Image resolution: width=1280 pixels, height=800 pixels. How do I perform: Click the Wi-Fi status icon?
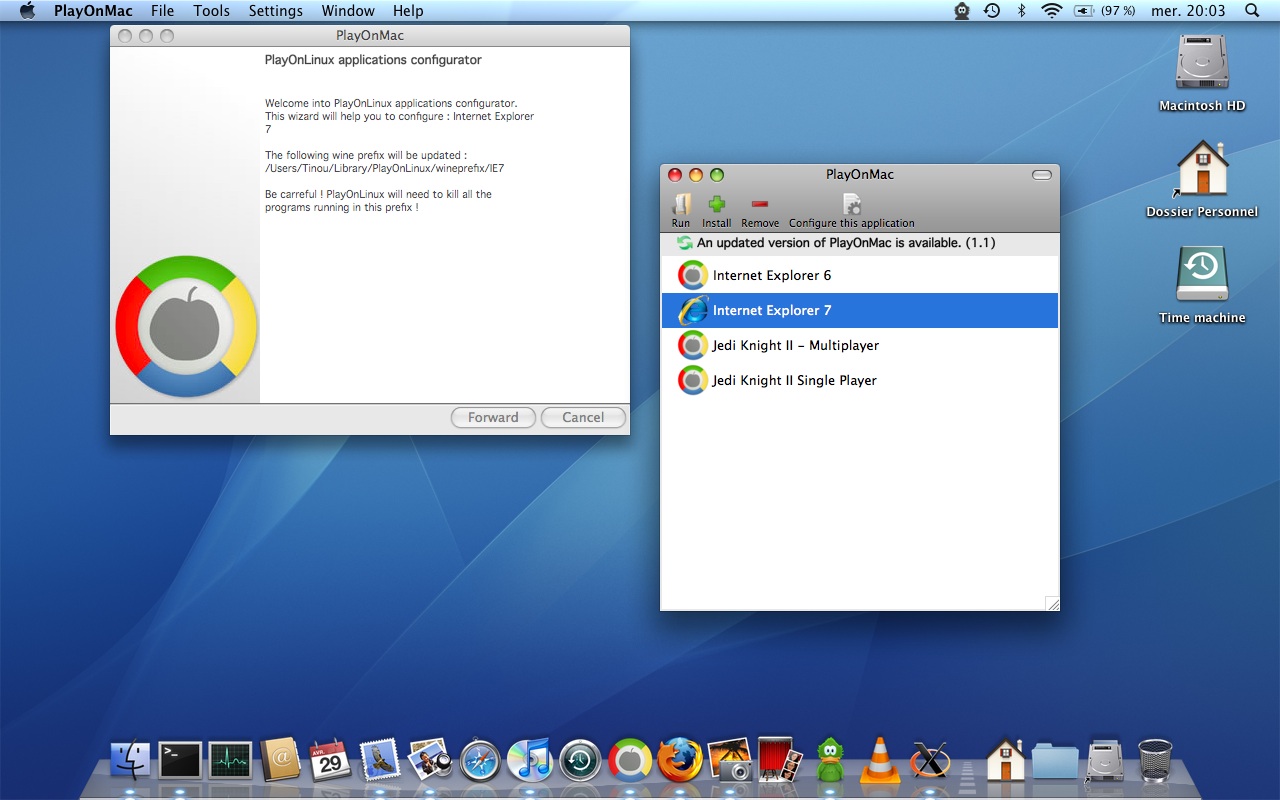click(1051, 11)
